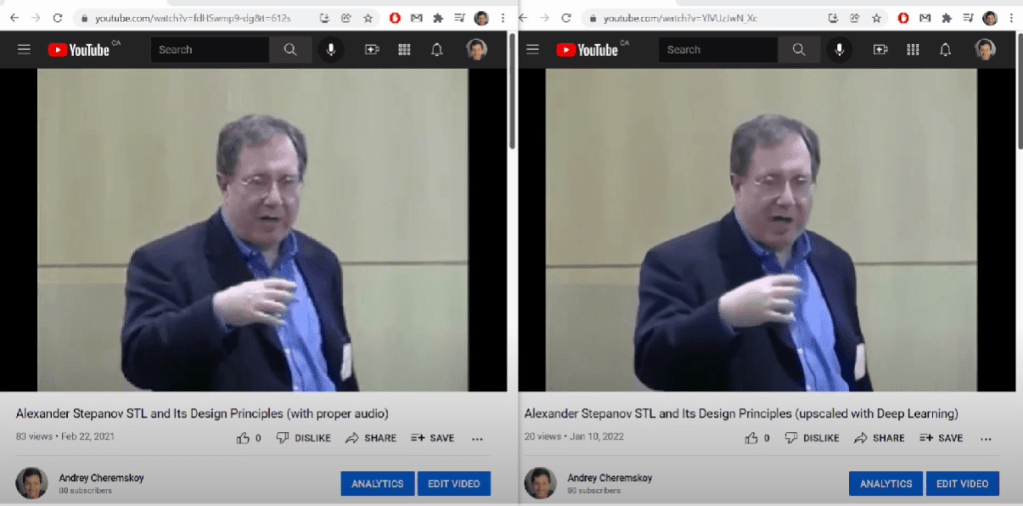This screenshot has width=1023, height=506.
Task: Share the 'upscaled with Deep Learning' video
Action: (x=879, y=438)
